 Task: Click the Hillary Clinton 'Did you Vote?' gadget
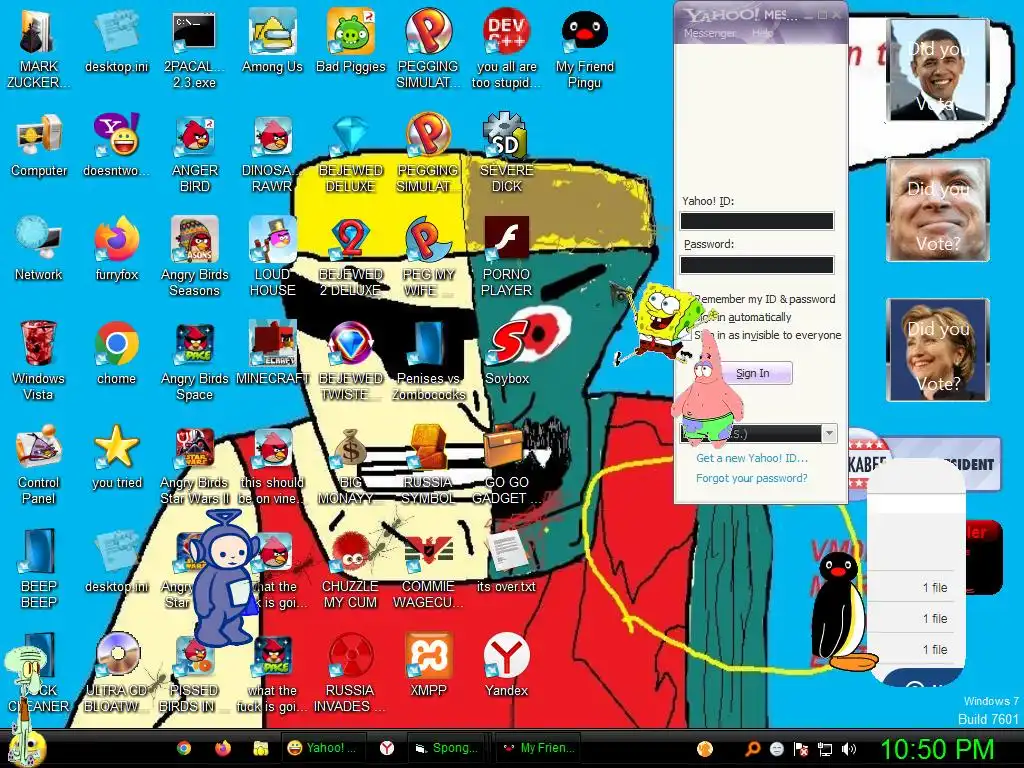(938, 349)
